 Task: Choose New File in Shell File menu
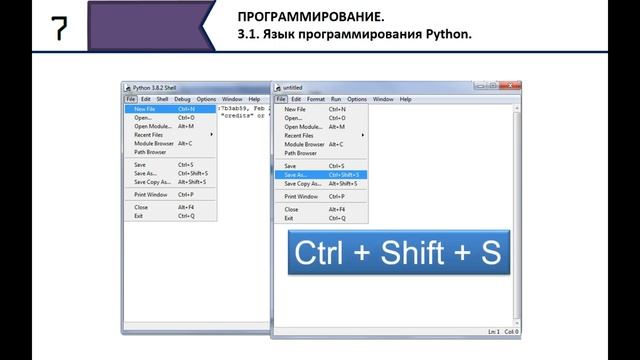coord(170,109)
